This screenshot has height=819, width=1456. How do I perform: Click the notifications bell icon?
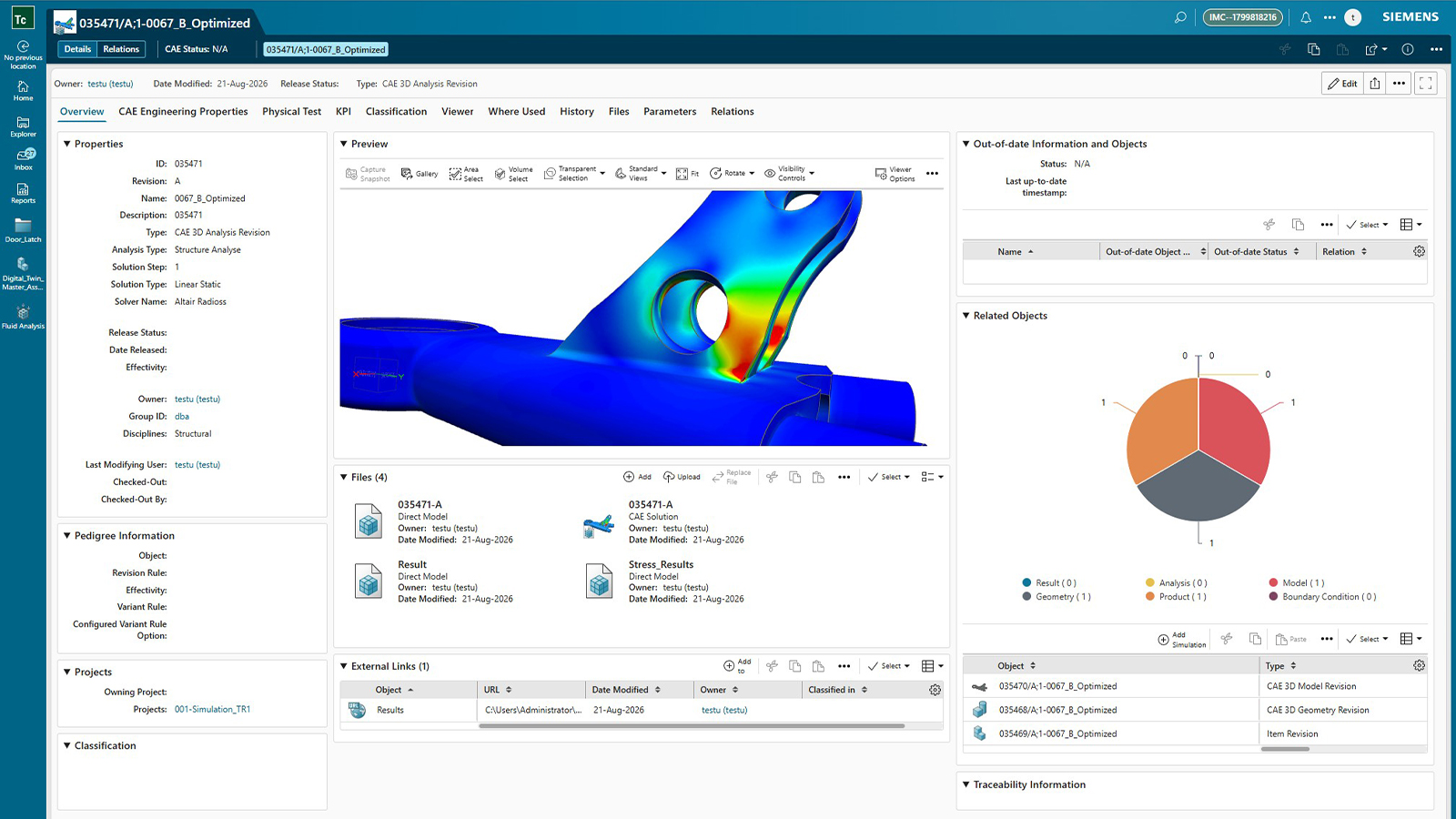(1306, 17)
